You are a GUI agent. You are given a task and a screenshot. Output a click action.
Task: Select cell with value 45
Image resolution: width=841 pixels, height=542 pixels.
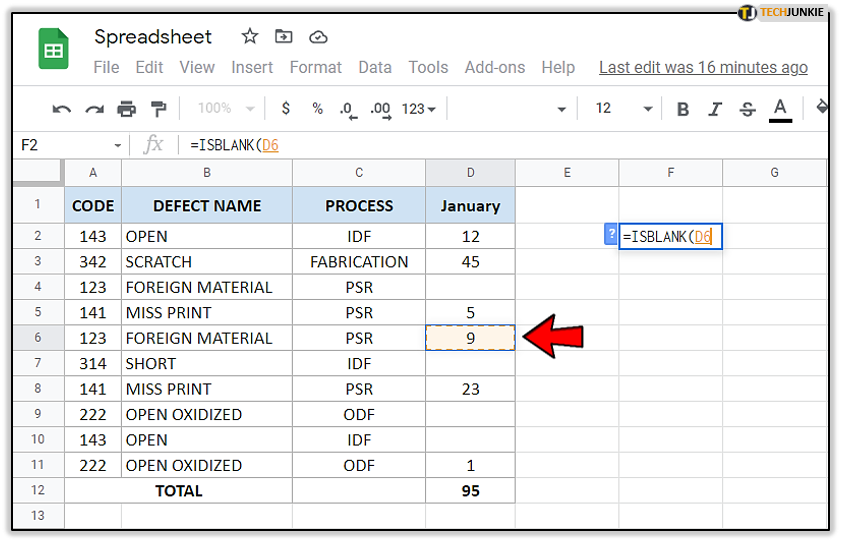(470, 262)
